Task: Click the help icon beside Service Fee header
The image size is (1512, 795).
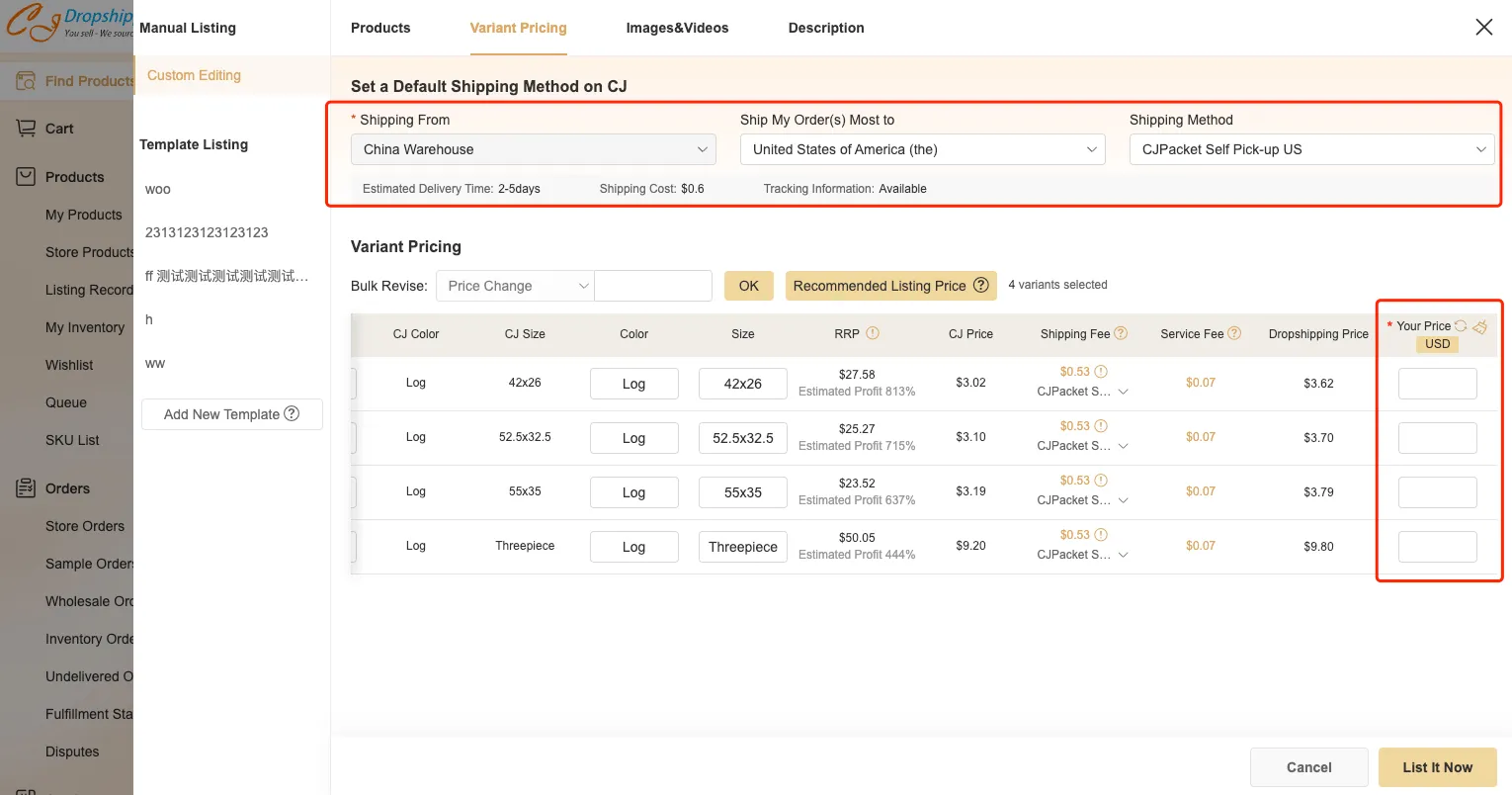Action: (x=1234, y=333)
